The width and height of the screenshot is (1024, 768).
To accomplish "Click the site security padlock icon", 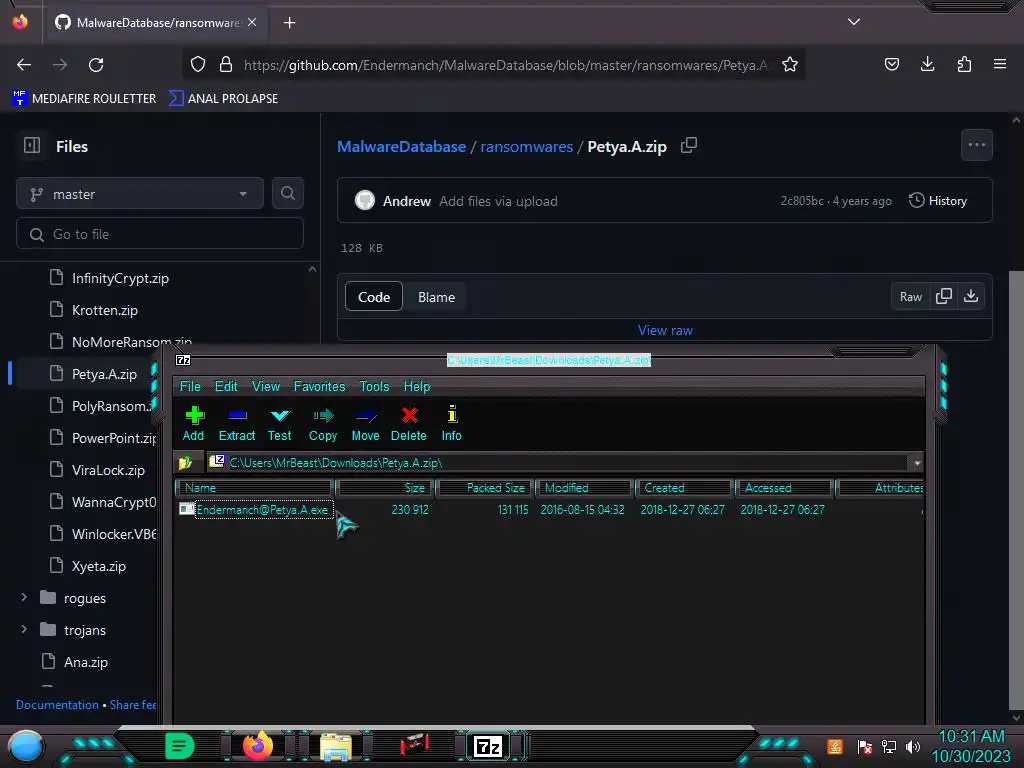I will click(226, 64).
